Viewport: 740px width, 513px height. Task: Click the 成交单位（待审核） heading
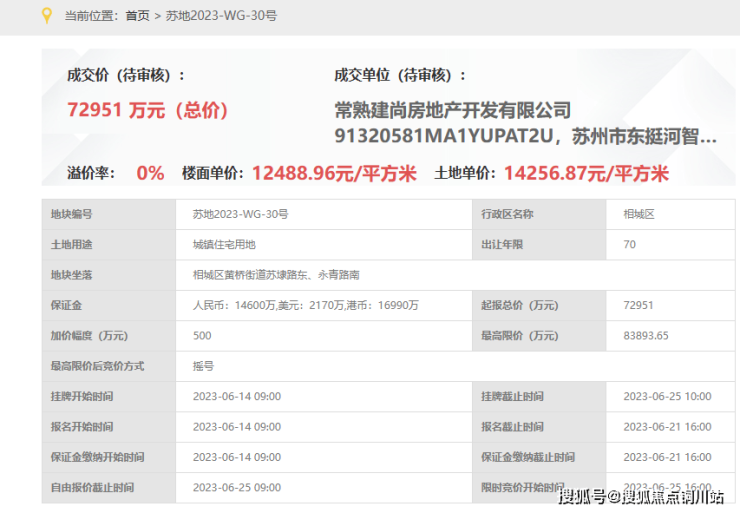point(400,75)
